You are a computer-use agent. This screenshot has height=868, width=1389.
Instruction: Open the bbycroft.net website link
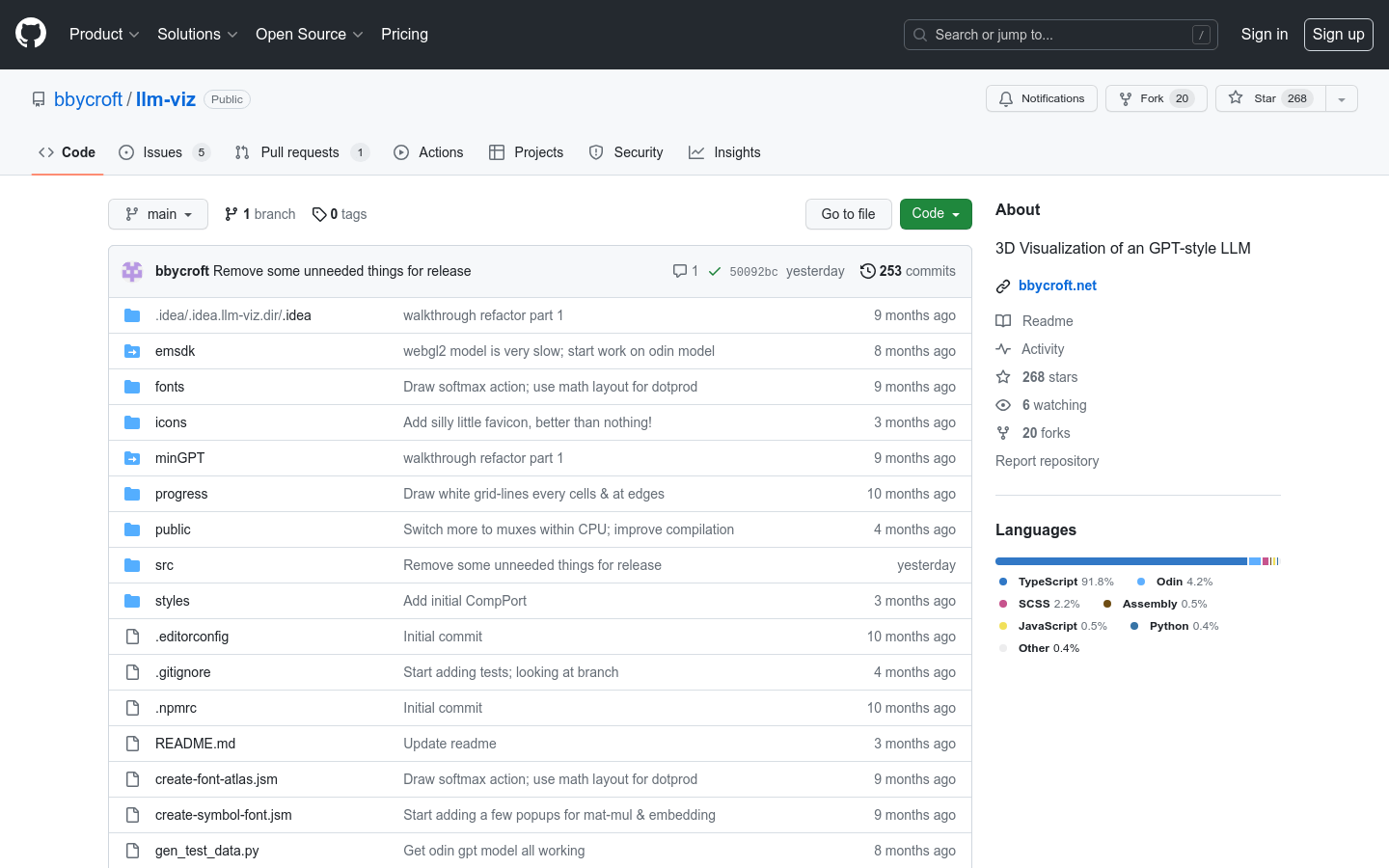pyautogui.click(x=1057, y=285)
